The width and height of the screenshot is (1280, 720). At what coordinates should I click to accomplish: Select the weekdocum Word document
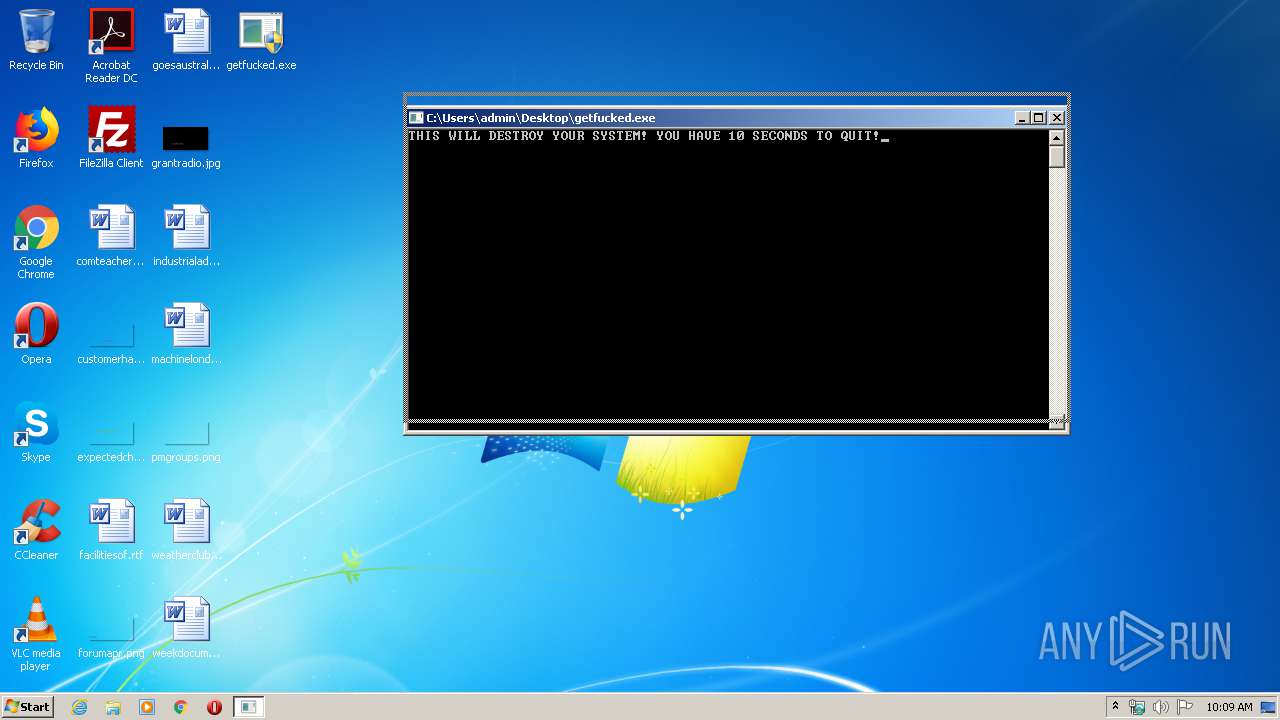point(186,628)
